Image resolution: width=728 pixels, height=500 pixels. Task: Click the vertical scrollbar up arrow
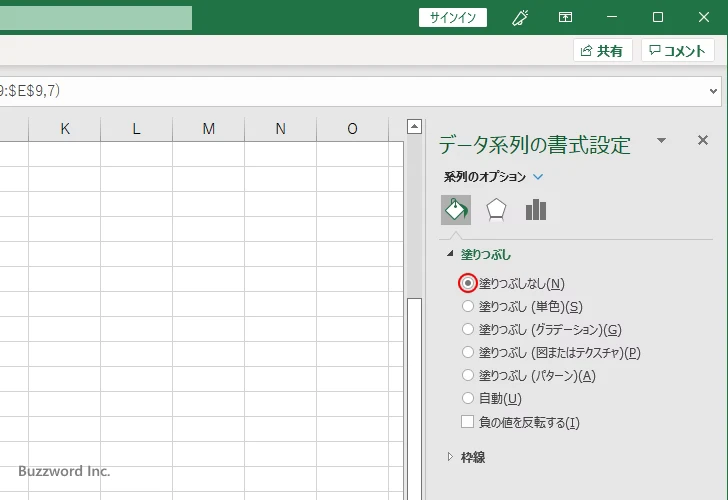[414, 126]
